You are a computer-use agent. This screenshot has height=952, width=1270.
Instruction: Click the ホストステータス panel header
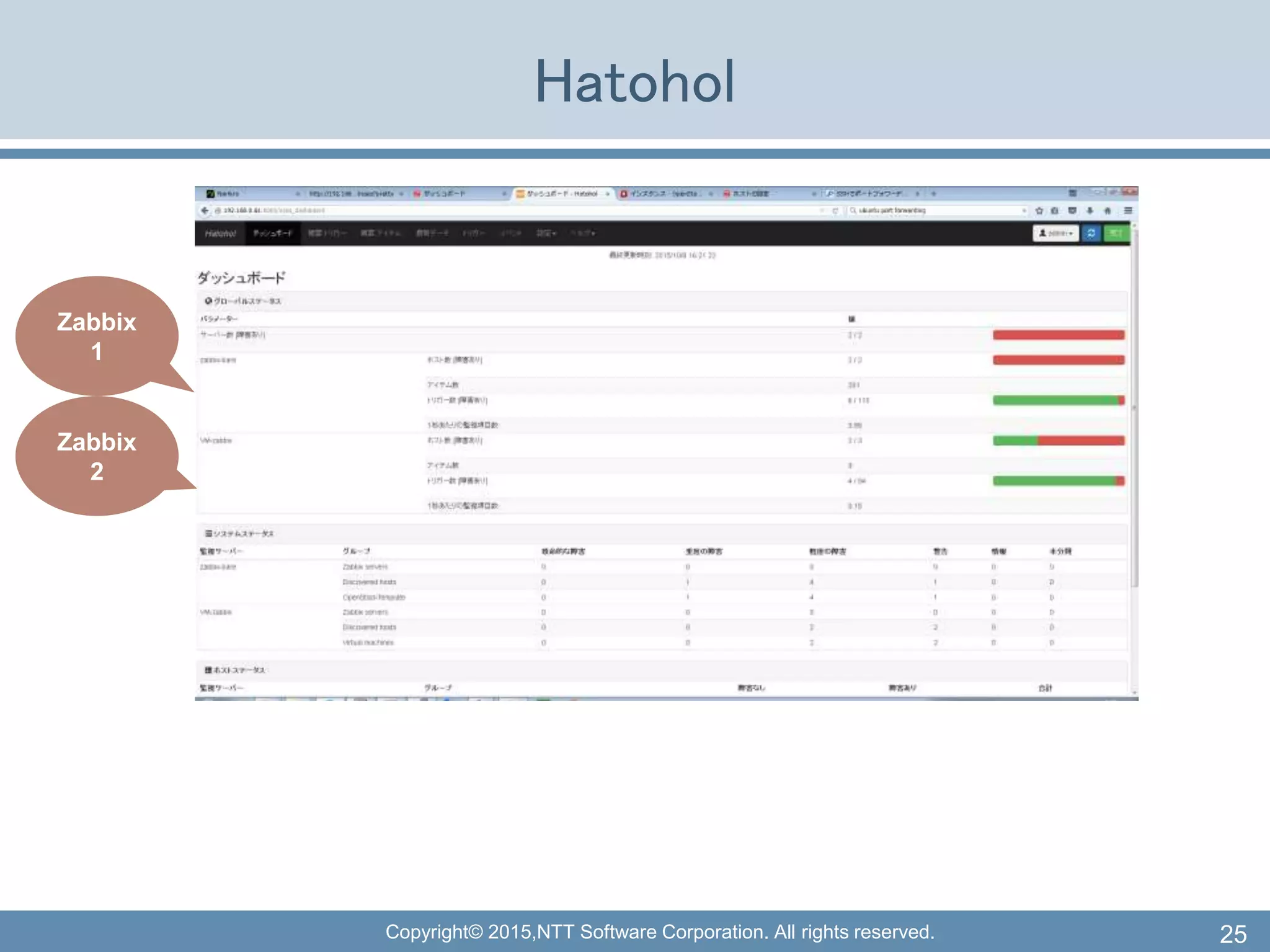[662, 670]
